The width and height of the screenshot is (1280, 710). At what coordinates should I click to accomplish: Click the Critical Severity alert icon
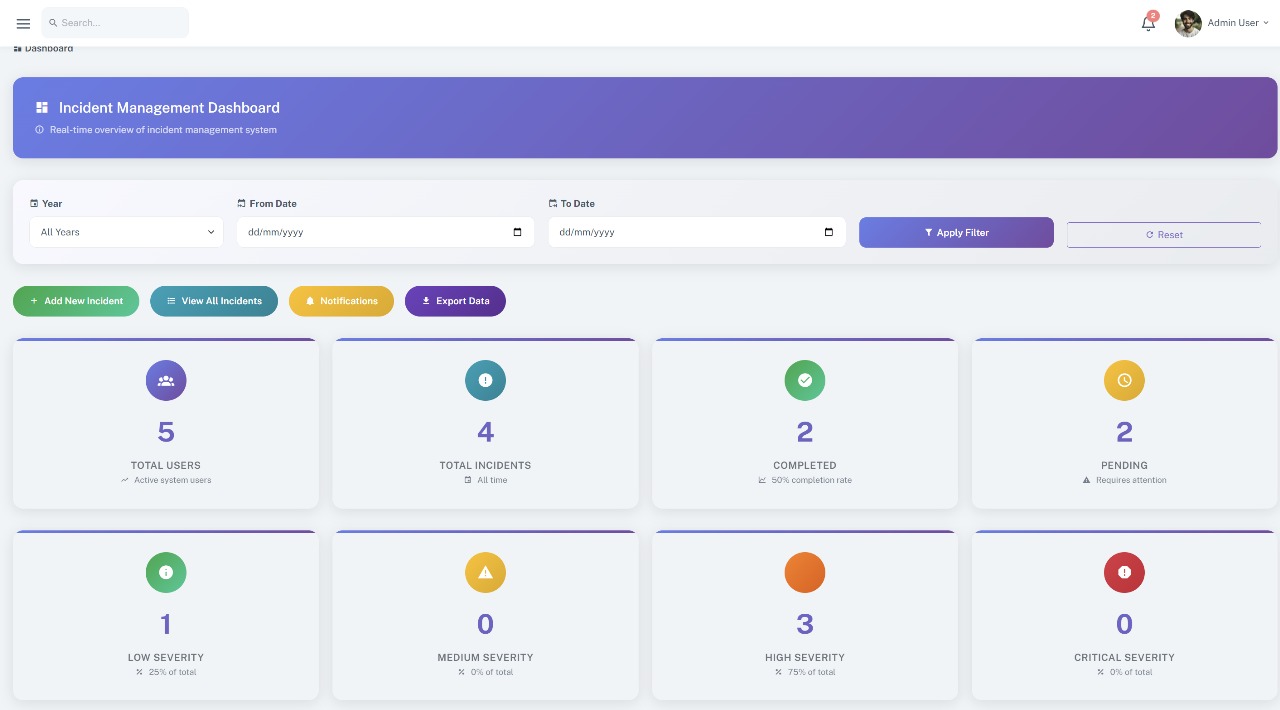coord(1124,572)
